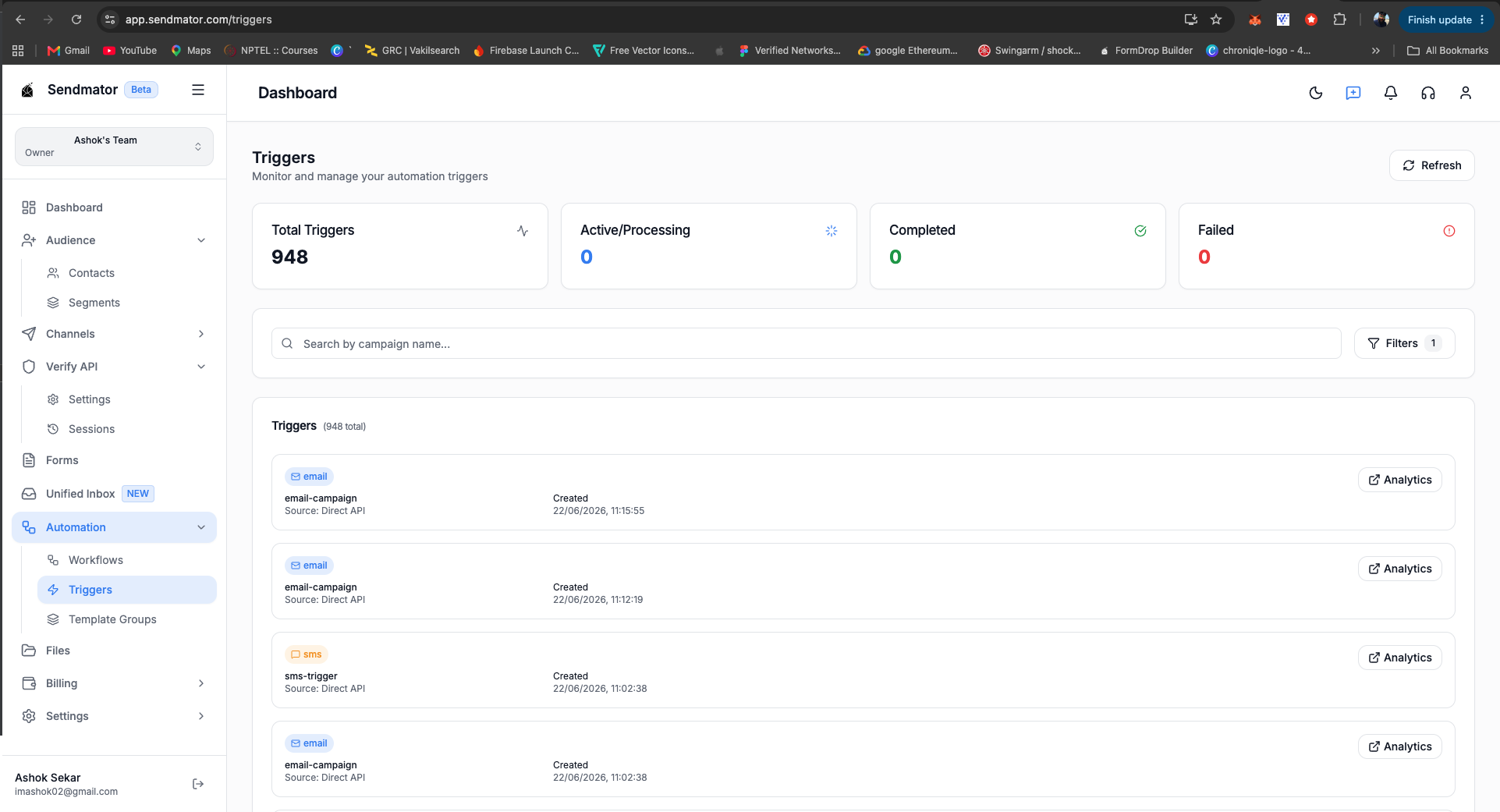Open Analytics for the last email-campaign row
This screenshot has width=1500, height=812.
[x=1399, y=746]
